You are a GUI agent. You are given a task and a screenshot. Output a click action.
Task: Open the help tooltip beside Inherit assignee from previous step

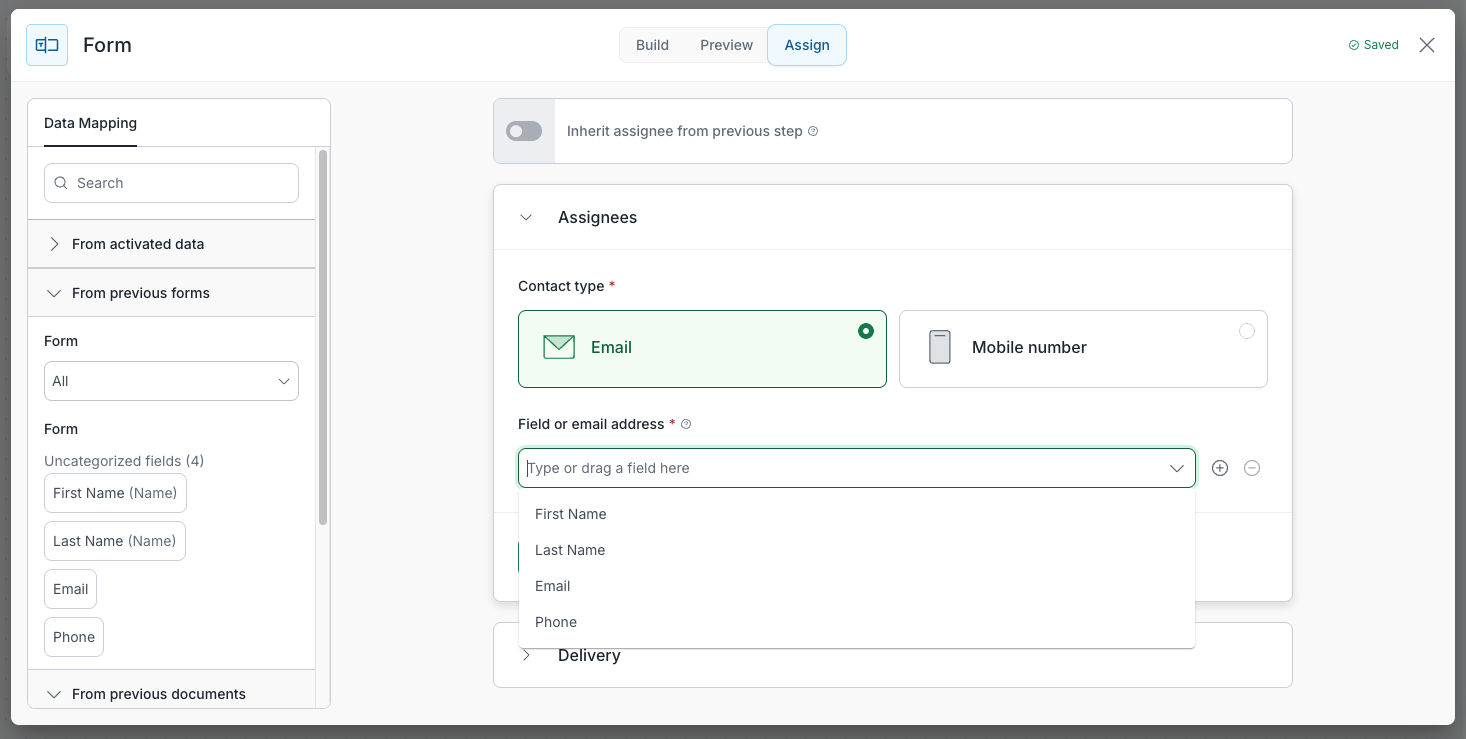click(813, 131)
